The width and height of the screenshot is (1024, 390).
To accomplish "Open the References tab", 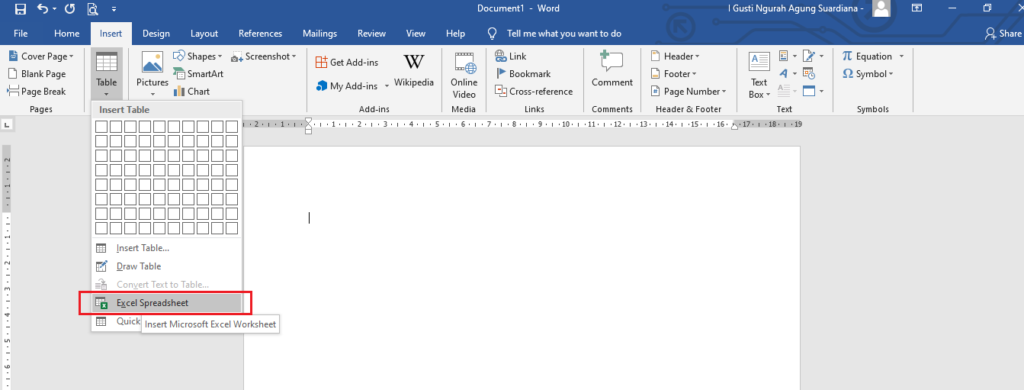I will 260,33.
